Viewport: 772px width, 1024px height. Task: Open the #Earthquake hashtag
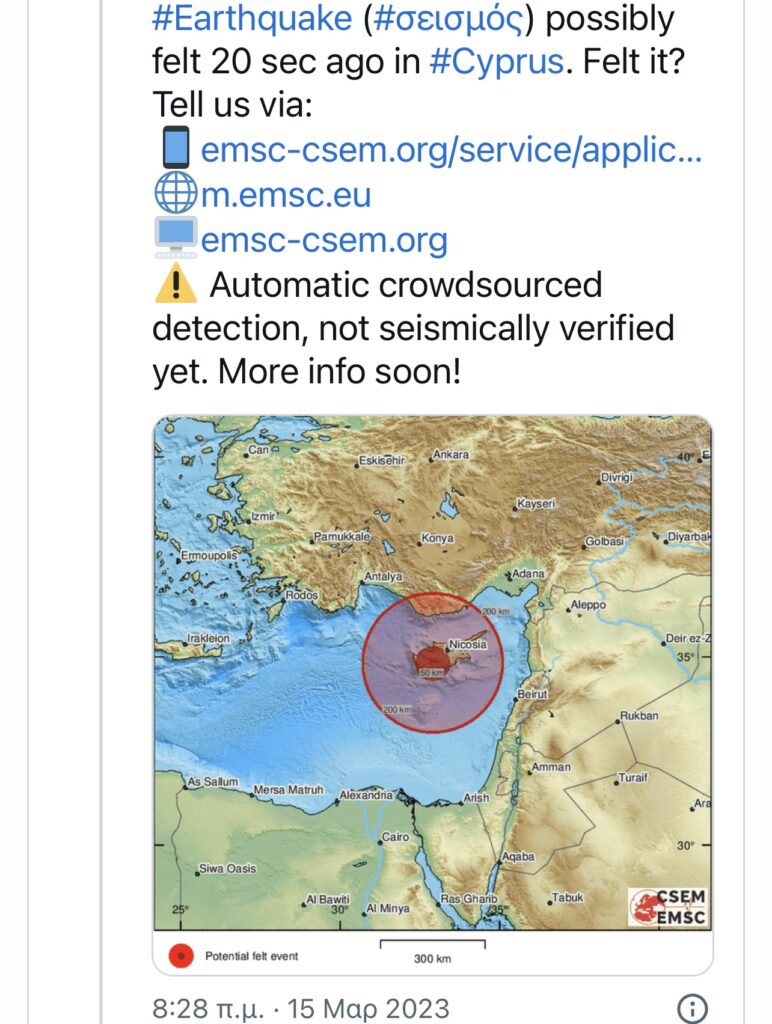(x=252, y=18)
